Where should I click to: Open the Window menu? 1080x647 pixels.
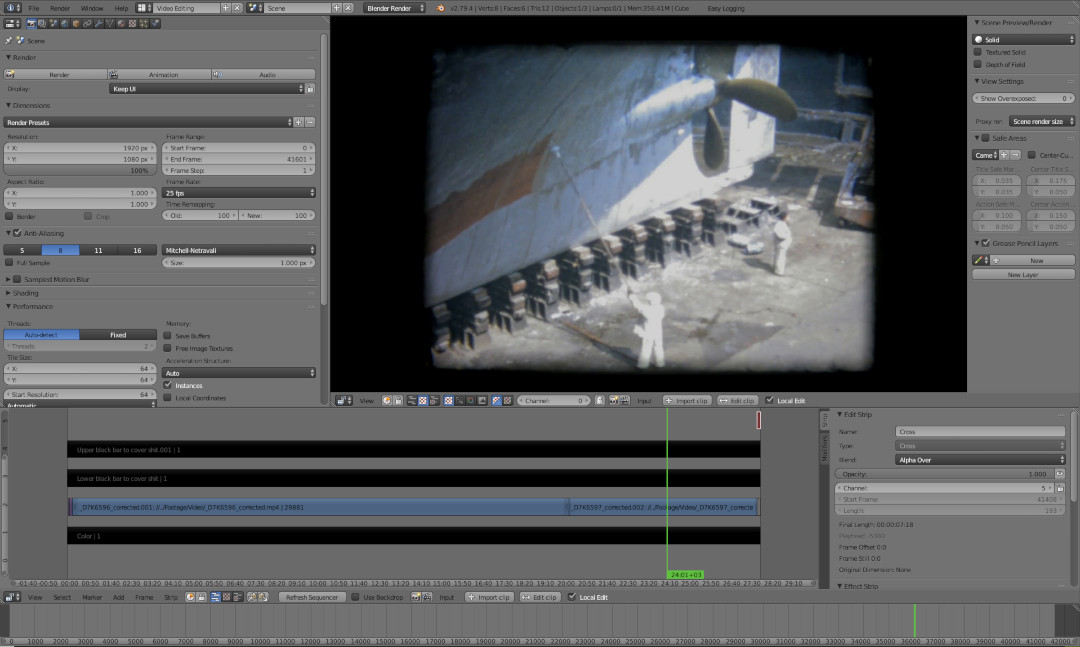click(92, 8)
